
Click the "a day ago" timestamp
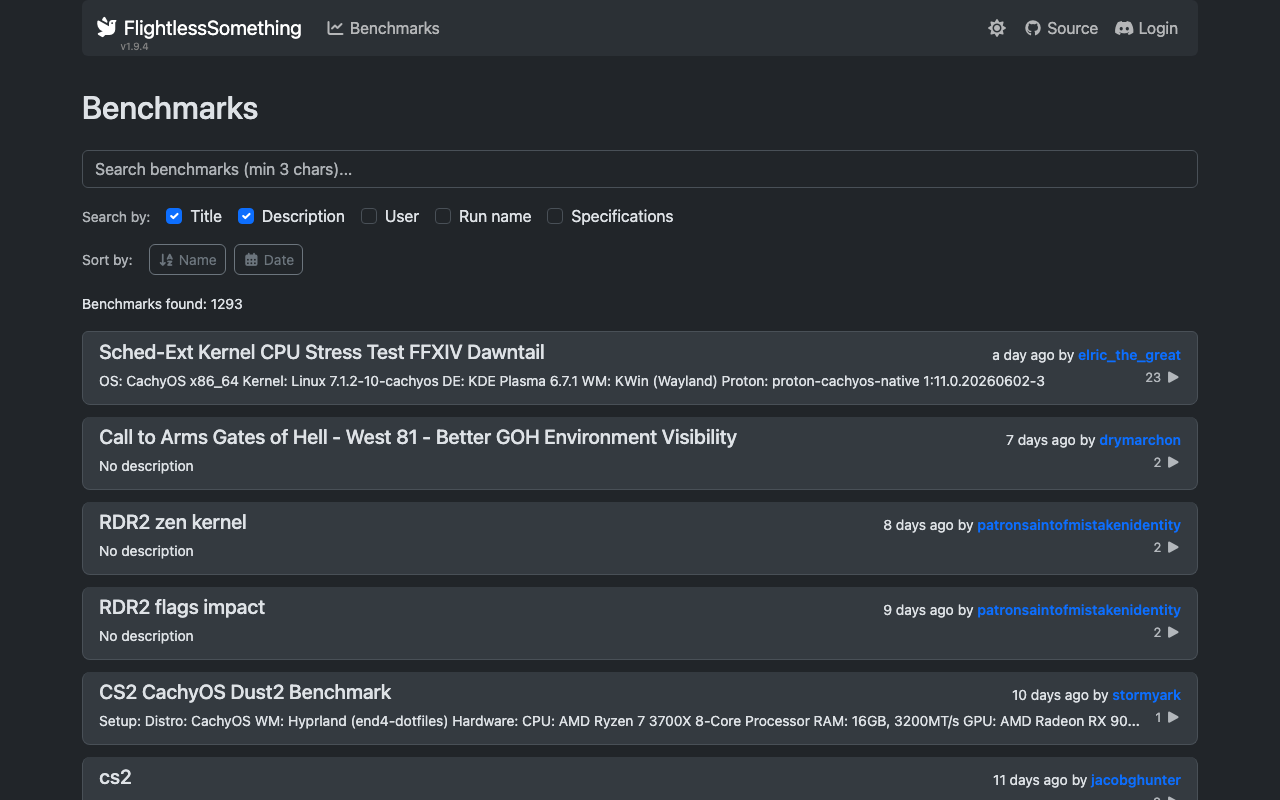[1023, 355]
